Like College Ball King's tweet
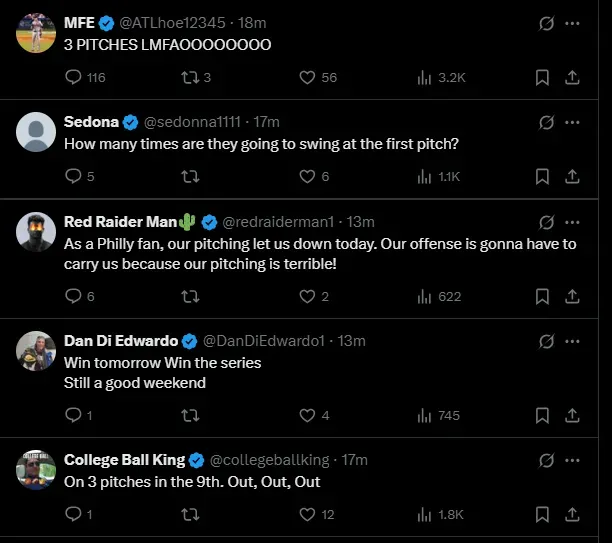The image size is (612, 543). coord(308,514)
